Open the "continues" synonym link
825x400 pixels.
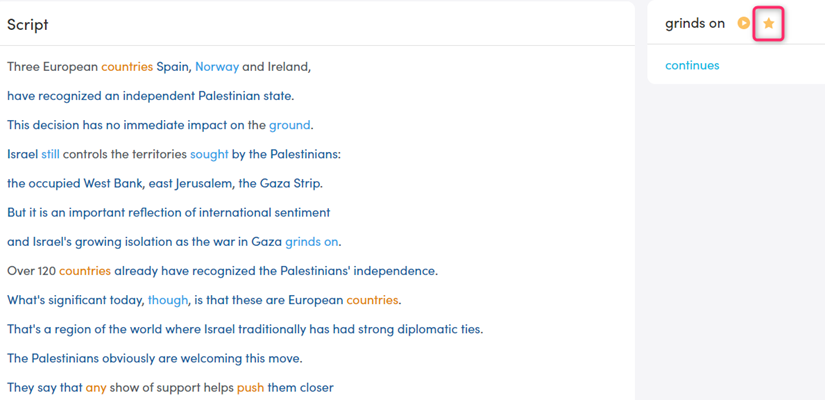tap(692, 65)
